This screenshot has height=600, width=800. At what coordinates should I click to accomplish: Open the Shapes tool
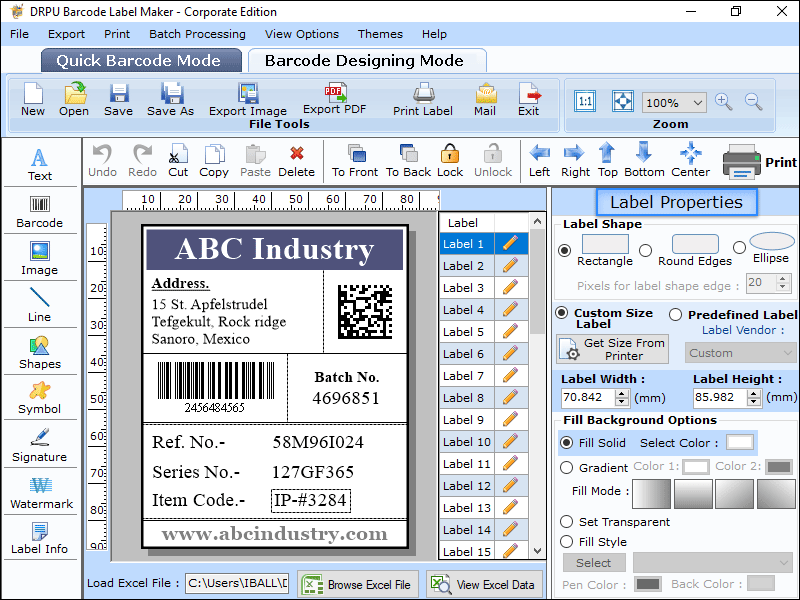coord(40,353)
